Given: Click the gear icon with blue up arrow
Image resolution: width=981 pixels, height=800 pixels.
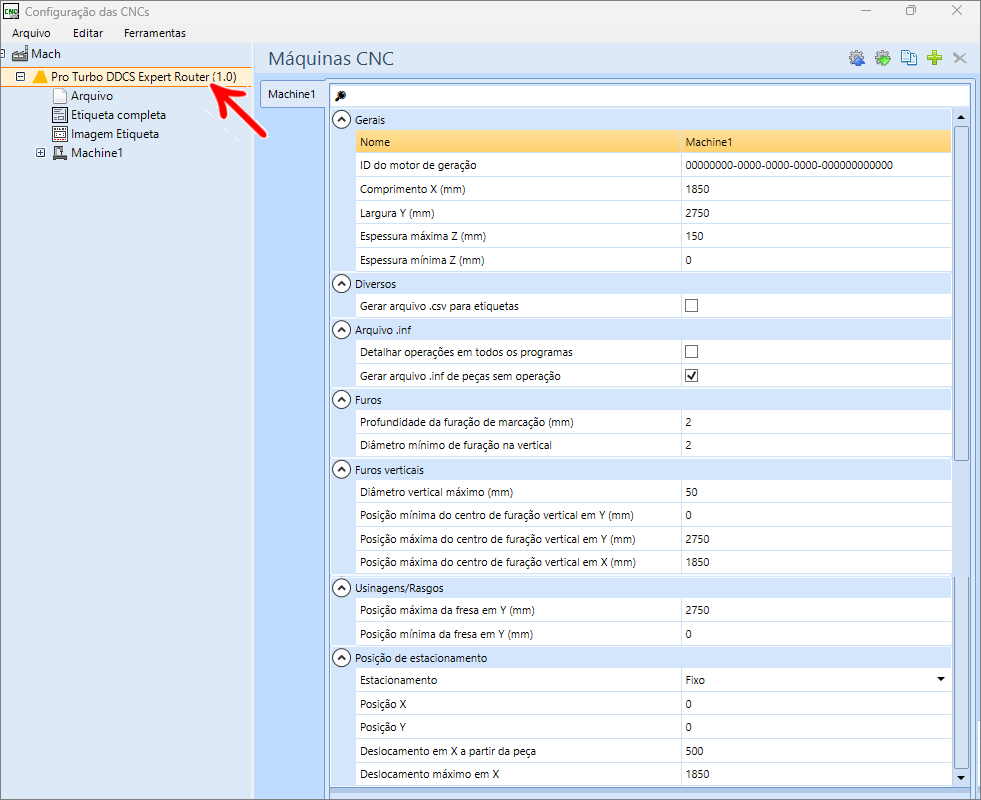Looking at the screenshot, I should (x=857, y=58).
